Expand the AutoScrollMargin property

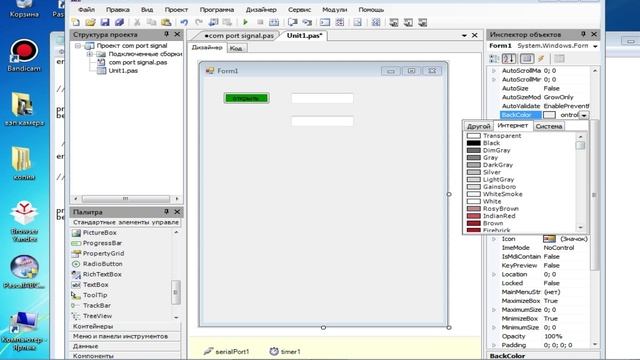point(494,71)
